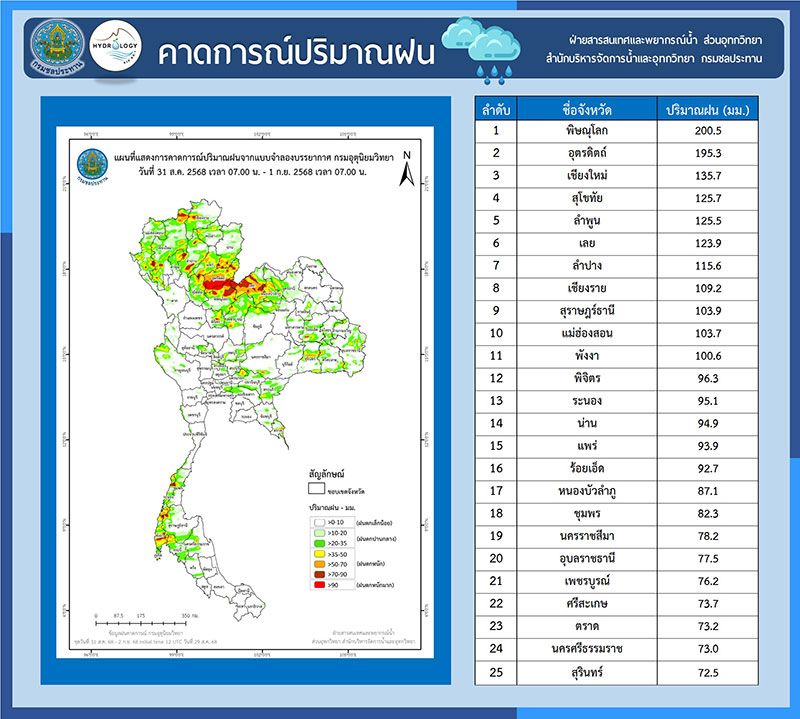Click province name 'อุบลราชธานี' in the table
The image size is (800, 719).
pos(587,558)
